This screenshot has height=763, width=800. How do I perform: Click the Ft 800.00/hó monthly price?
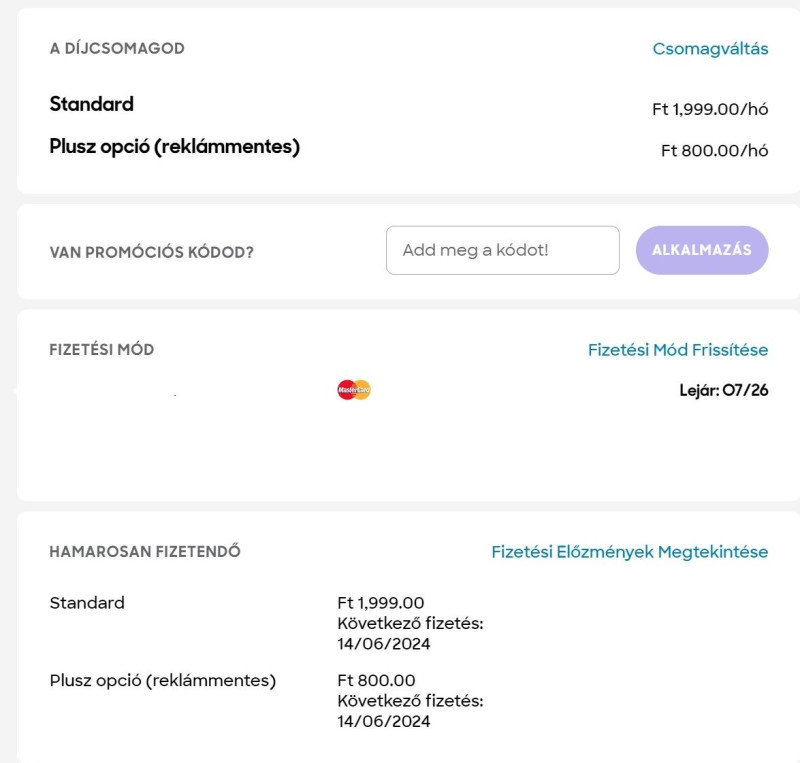coord(714,151)
